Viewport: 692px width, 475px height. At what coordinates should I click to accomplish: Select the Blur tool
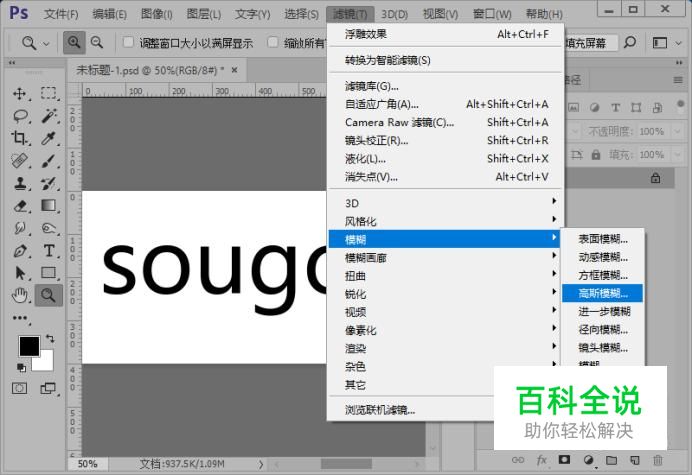coord(19,228)
